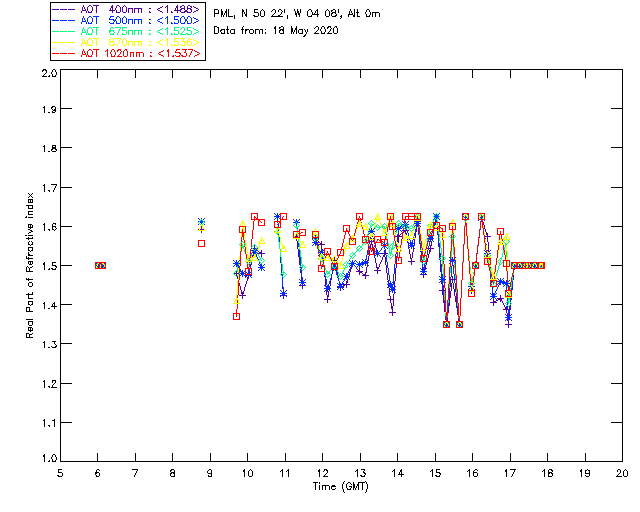The image size is (640, 512).
Task: Click the time-axis tick label '16'
Action: point(472,473)
